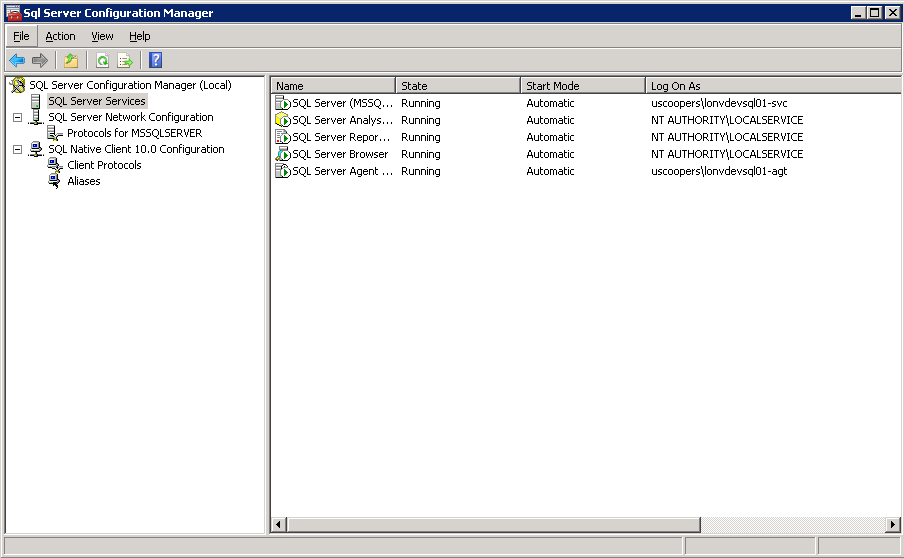
Task: Select the SQL Server Browser row name
Action: (x=340, y=154)
